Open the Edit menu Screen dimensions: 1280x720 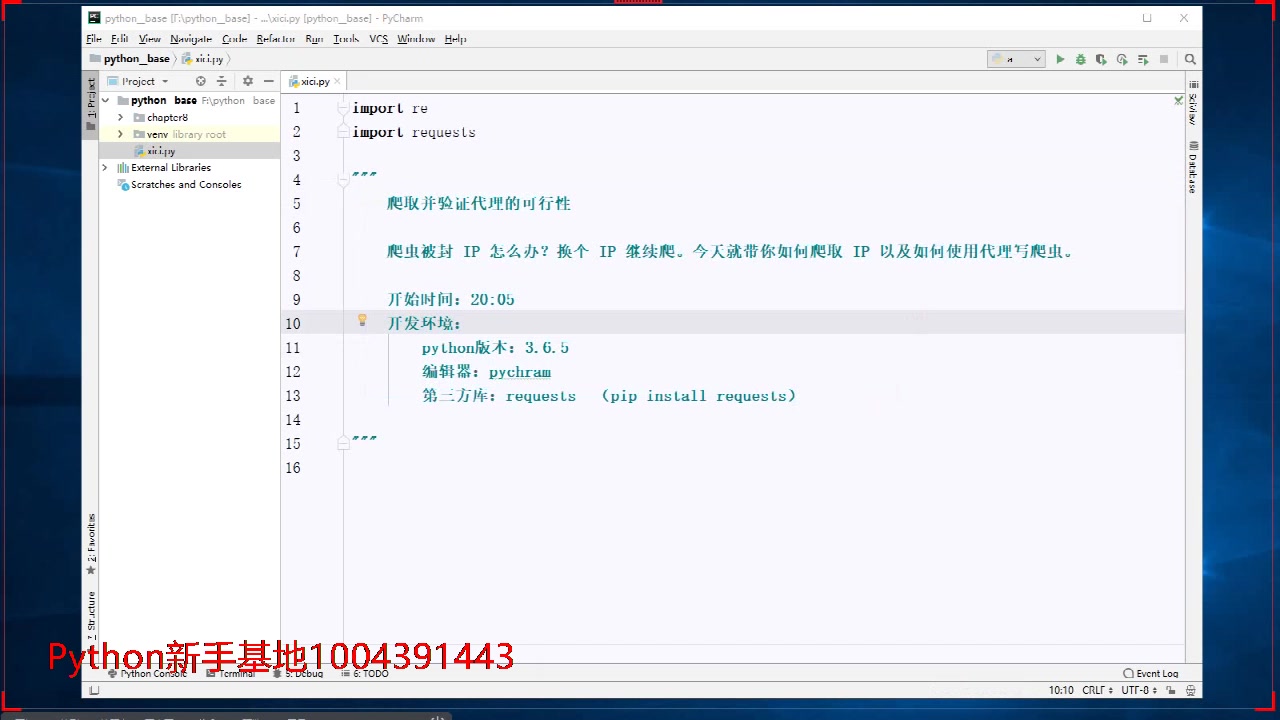coord(120,39)
